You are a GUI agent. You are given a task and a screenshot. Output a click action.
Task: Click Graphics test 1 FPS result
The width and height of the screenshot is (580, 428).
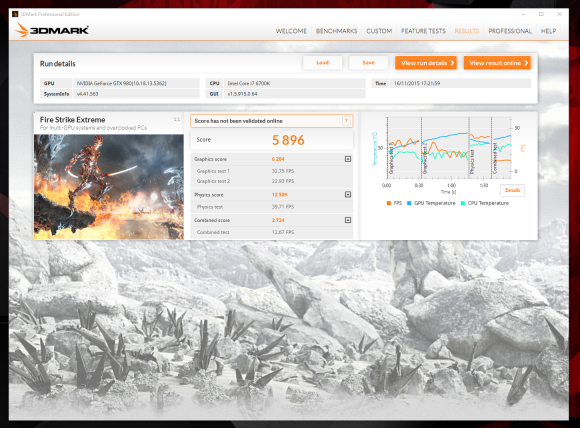point(283,171)
